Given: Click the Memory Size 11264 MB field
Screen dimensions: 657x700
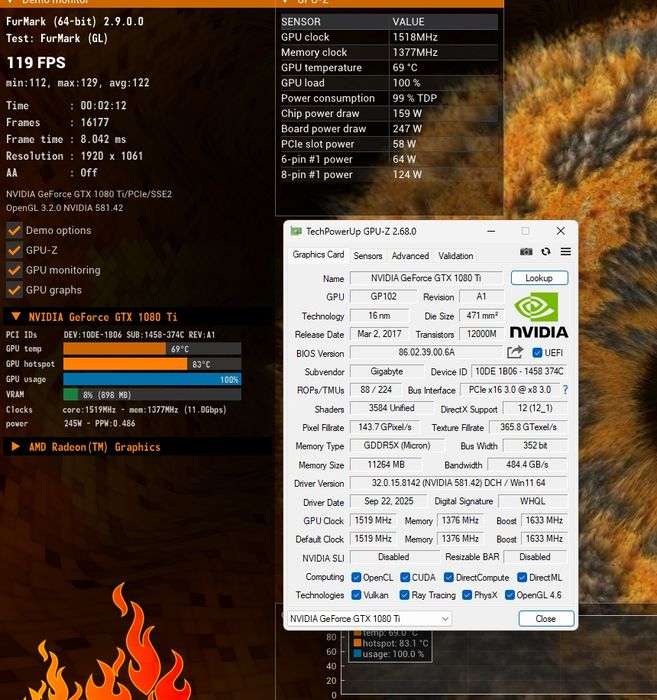Looking at the screenshot, I should (x=386, y=464).
